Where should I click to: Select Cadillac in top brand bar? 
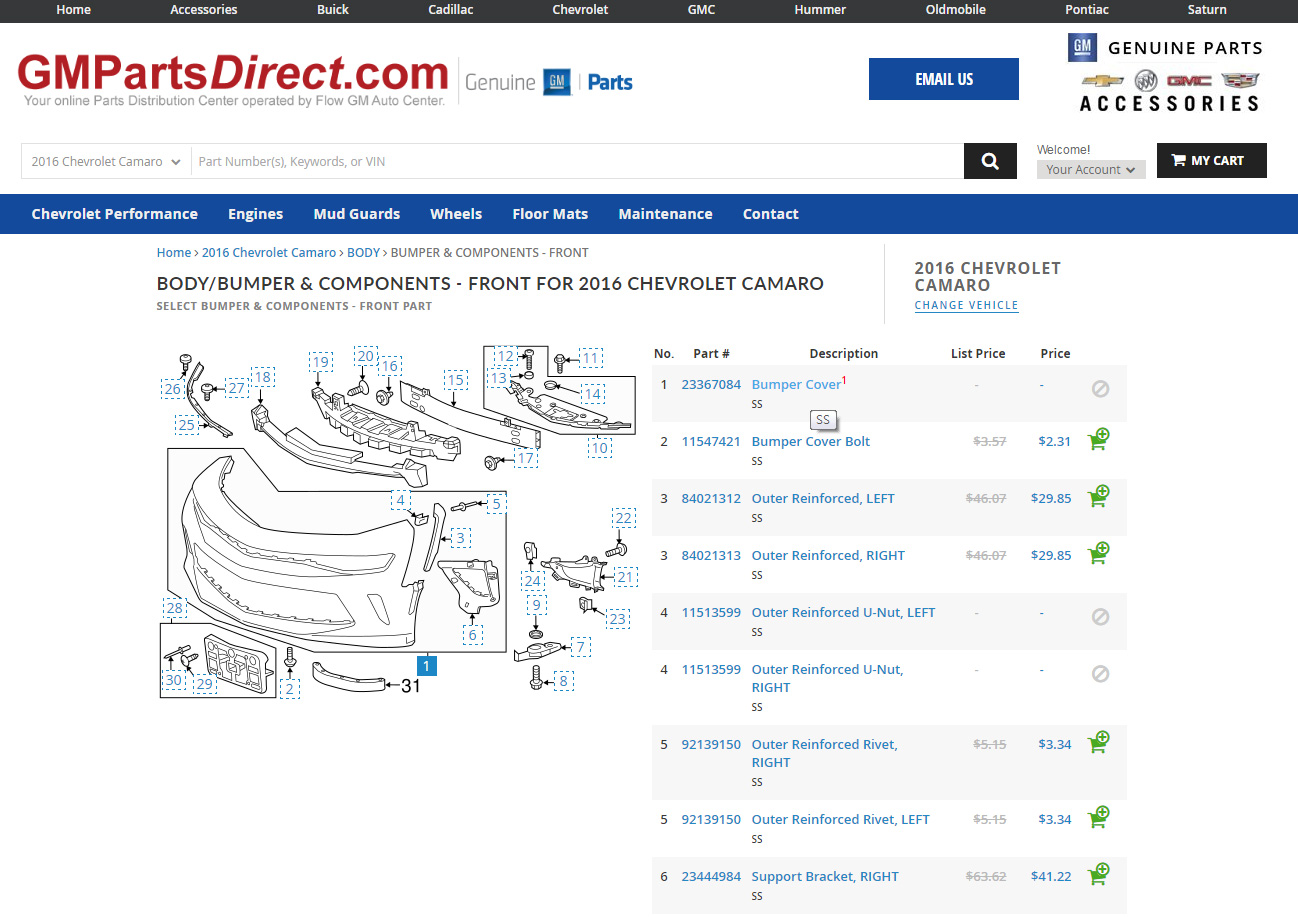(451, 10)
